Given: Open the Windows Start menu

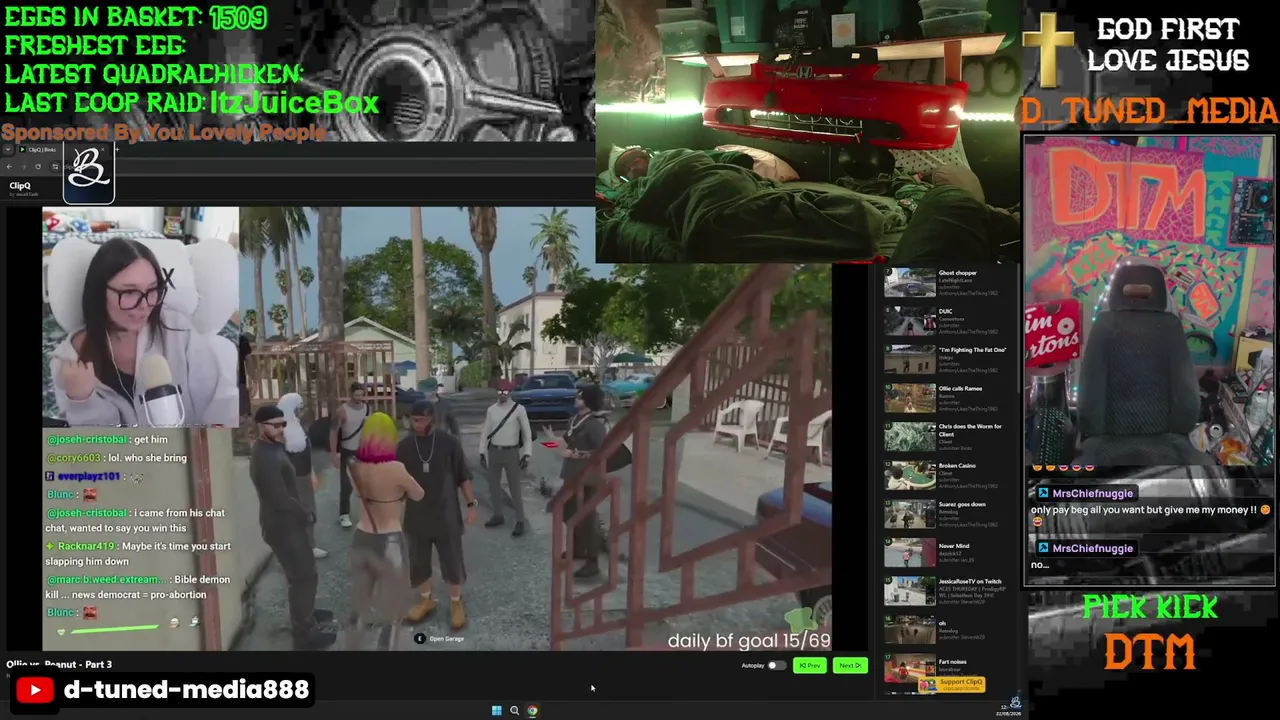Looking at the screenshot, I should coord(496,711).
